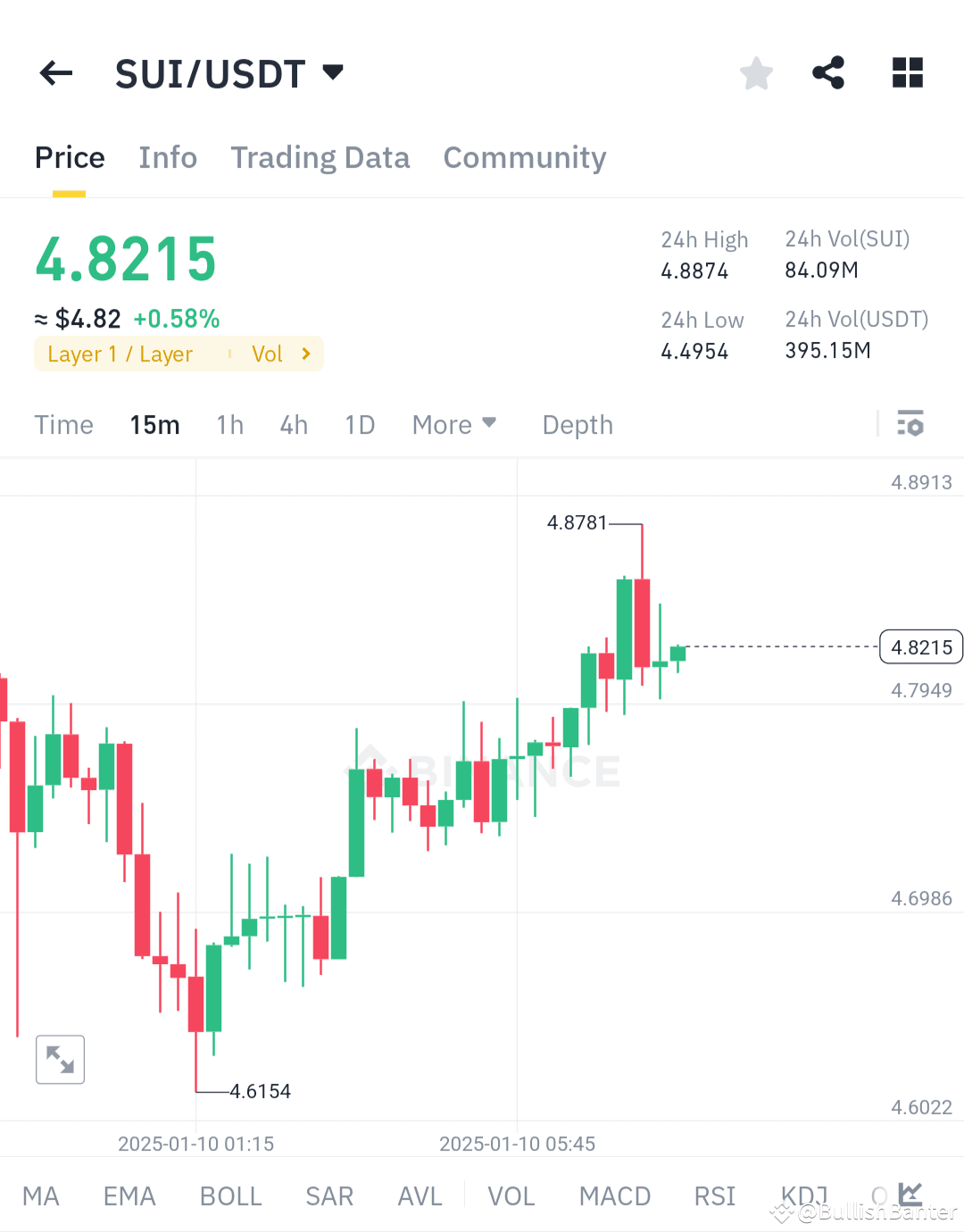Open the share icon for SUI/USDT

(x=827, y=73)
